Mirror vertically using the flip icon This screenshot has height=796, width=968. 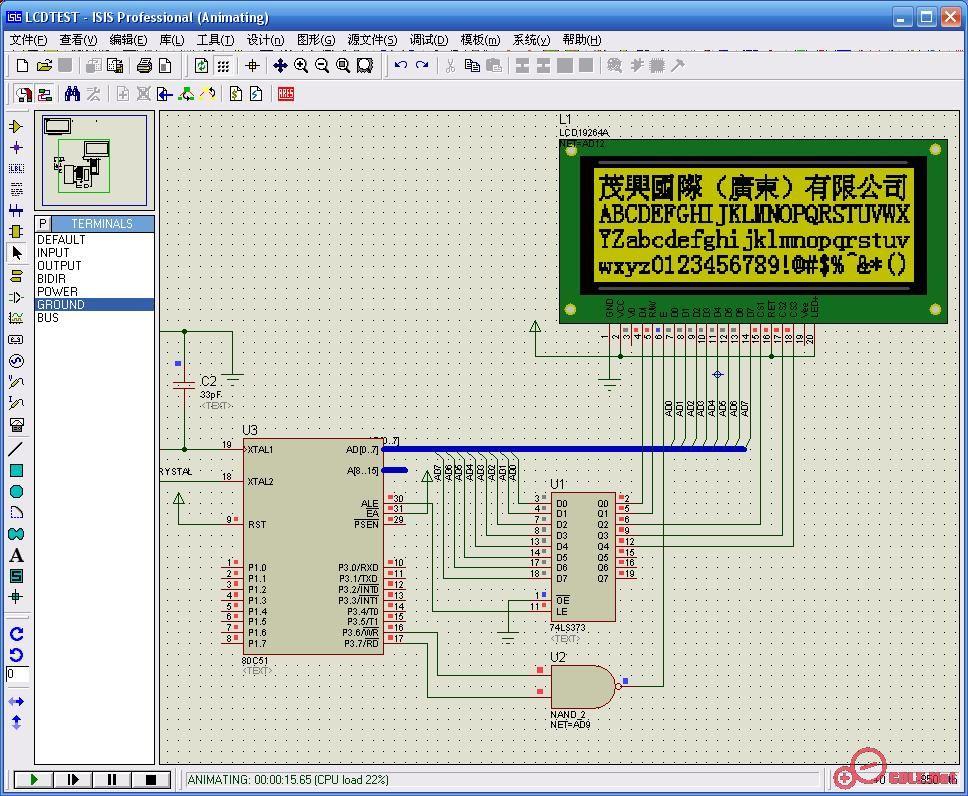[x=17, y=722]
